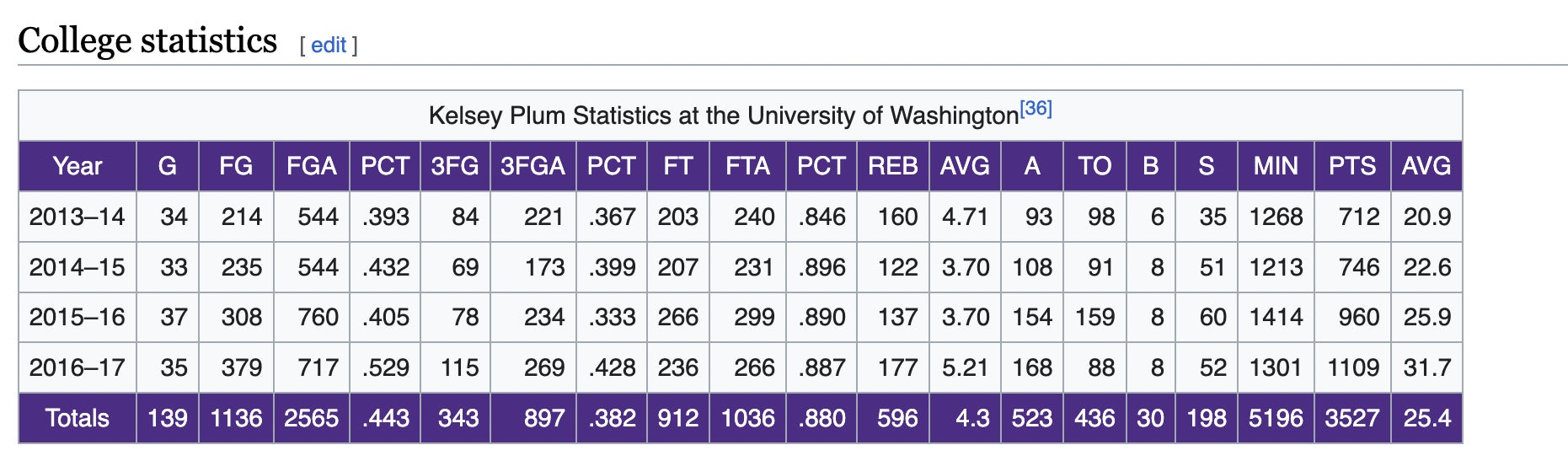Click the College statistics section heading
Viewport: 1568px width, 461px height.
click(x=147, y=40)
